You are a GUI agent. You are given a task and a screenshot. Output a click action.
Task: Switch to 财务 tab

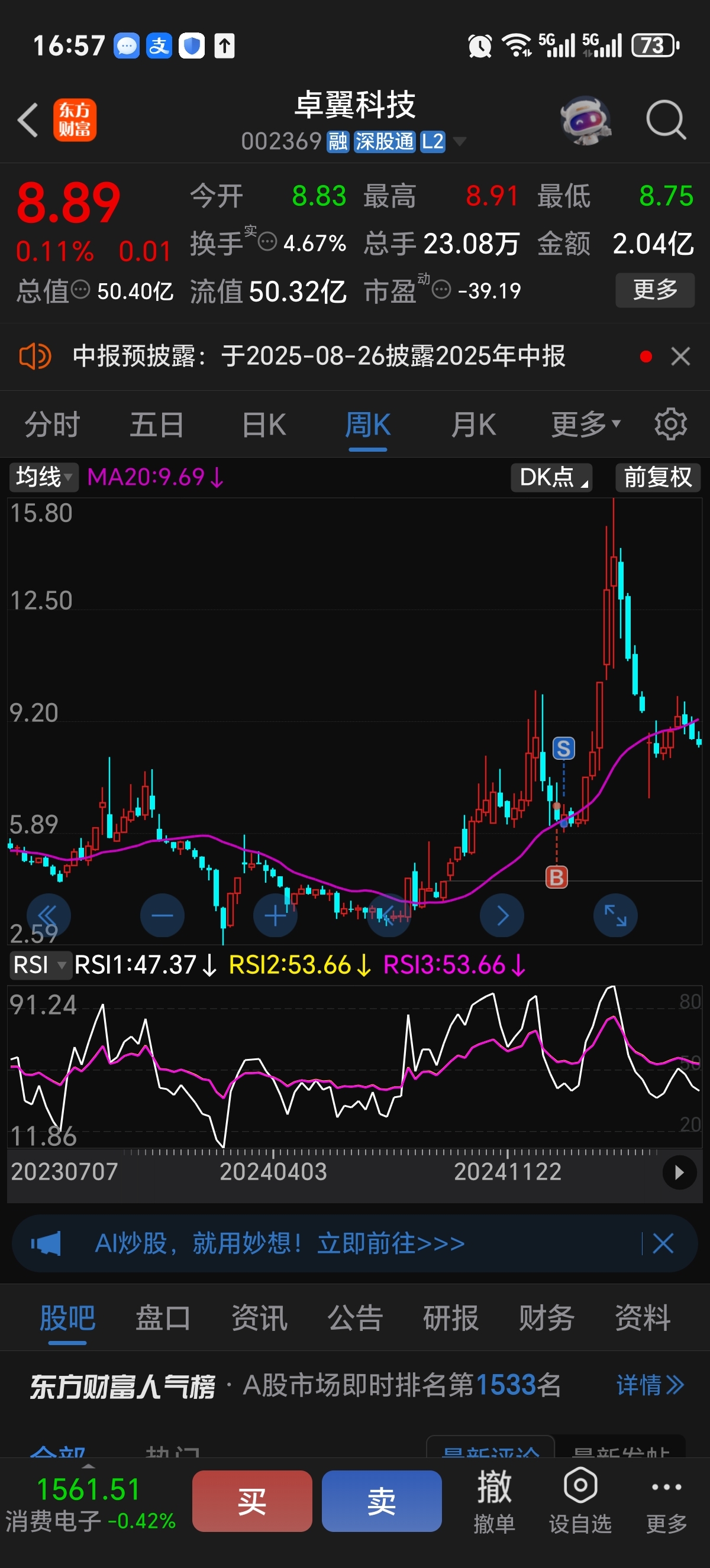[547, 1319]
